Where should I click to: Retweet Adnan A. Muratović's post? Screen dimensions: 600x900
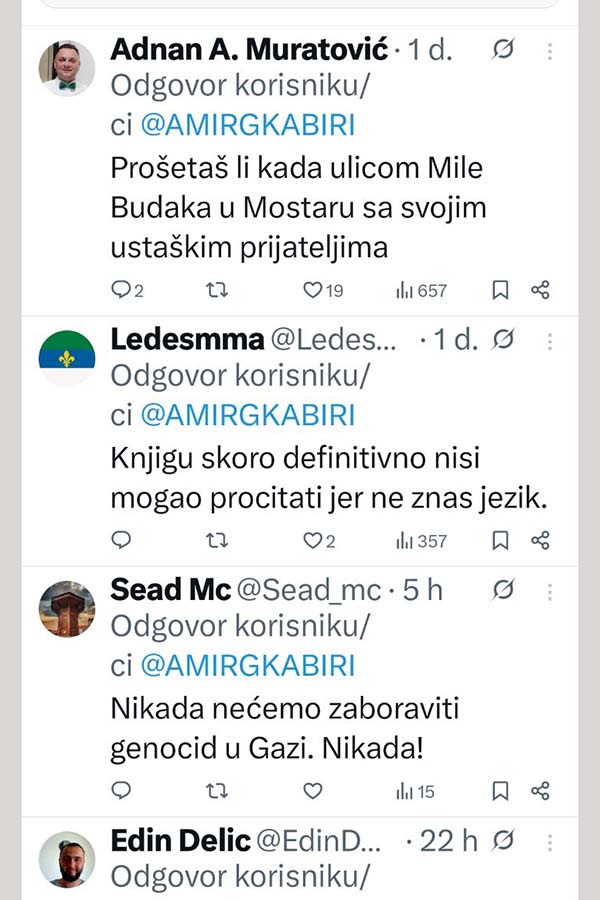[216, 290]
